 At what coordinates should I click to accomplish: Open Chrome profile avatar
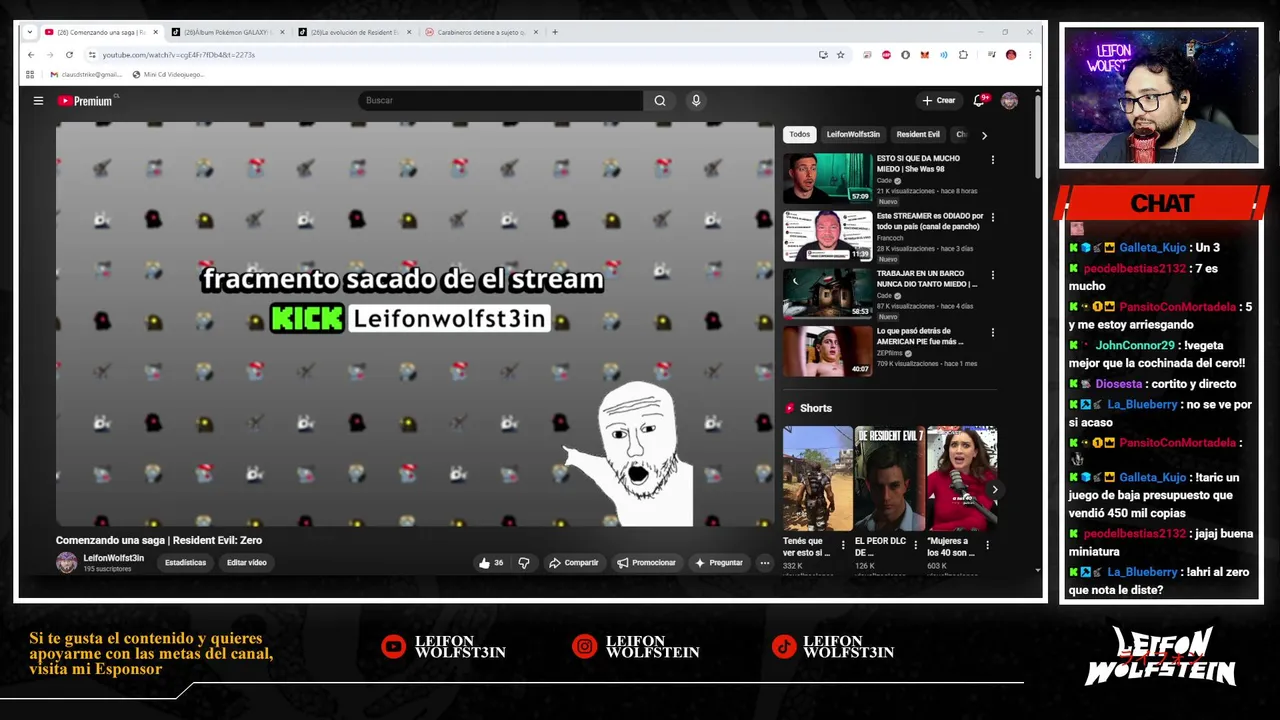click(x=1011, y=55)
